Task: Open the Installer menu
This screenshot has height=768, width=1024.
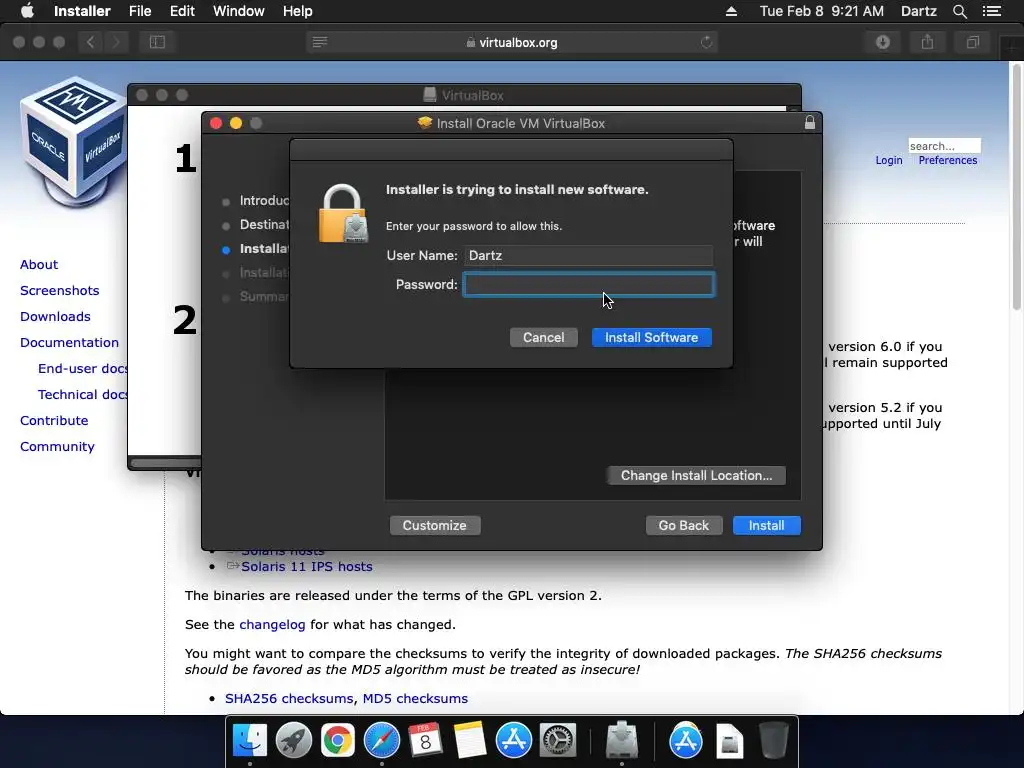Action: 82,11
